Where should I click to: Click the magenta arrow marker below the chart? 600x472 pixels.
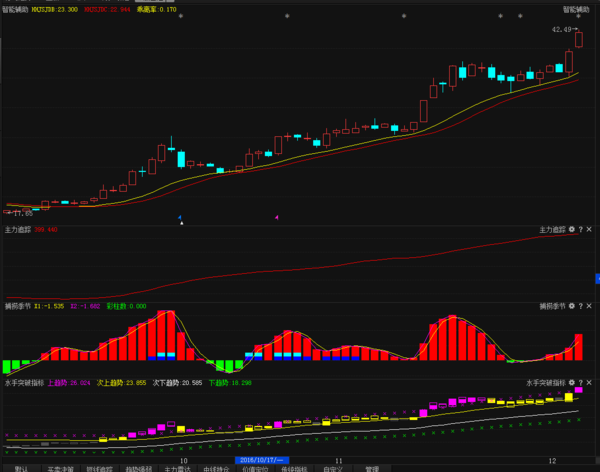277,217
